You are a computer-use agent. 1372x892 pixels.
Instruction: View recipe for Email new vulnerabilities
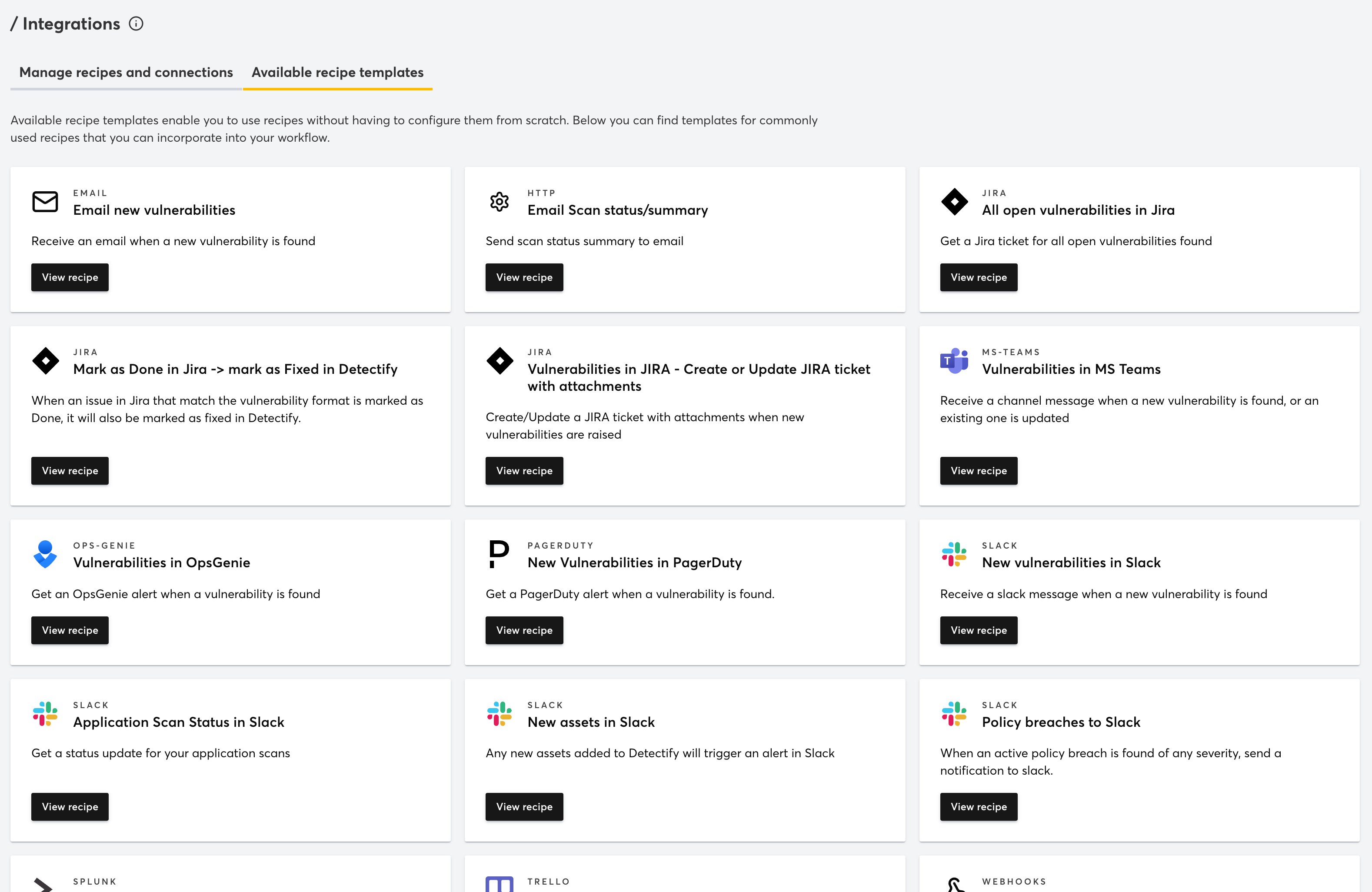point(70,277)
